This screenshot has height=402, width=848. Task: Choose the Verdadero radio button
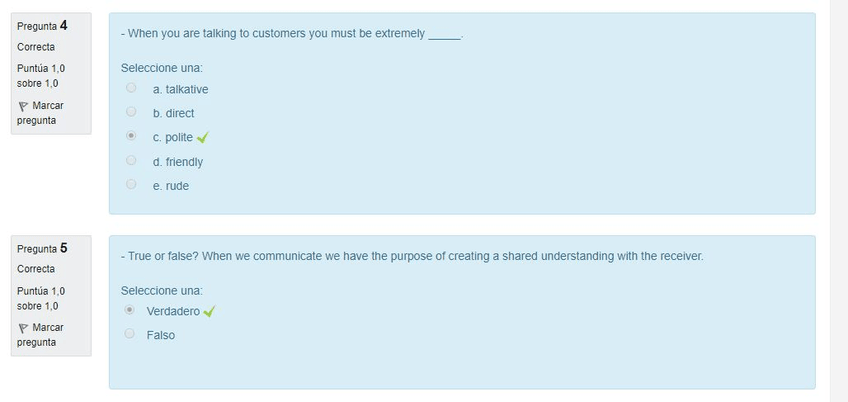(x=130, y=310)
